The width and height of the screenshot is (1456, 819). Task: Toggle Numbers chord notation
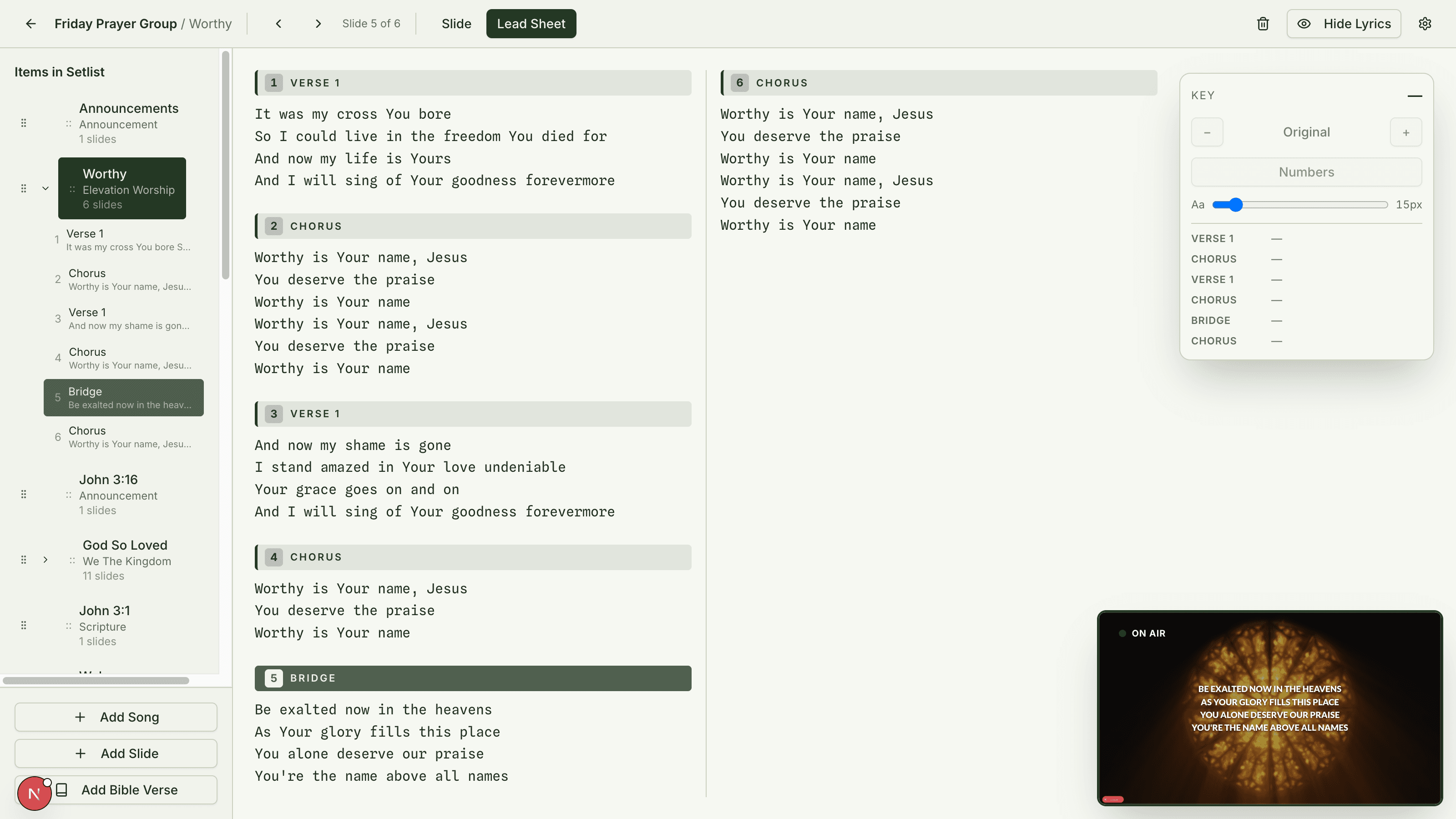pyautogui.click(x=1306, y=172)
